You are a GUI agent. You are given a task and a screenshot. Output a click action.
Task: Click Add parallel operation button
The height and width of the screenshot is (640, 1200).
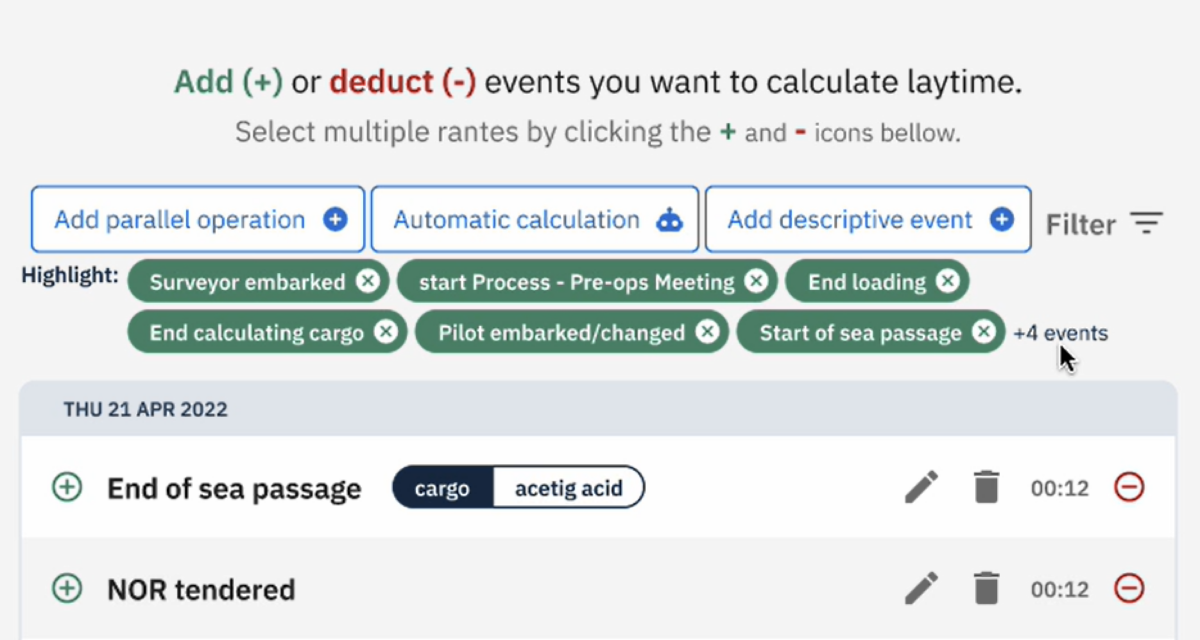(200, 219)
